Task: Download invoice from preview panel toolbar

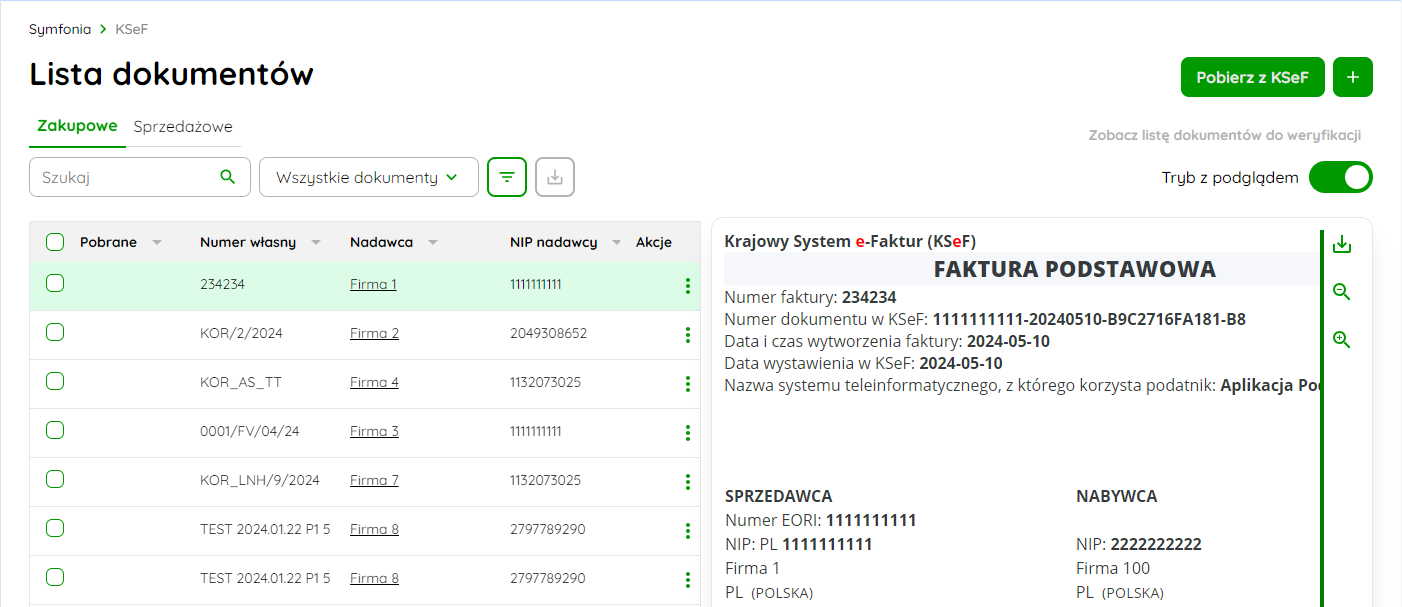Action: coord(1342,244)
